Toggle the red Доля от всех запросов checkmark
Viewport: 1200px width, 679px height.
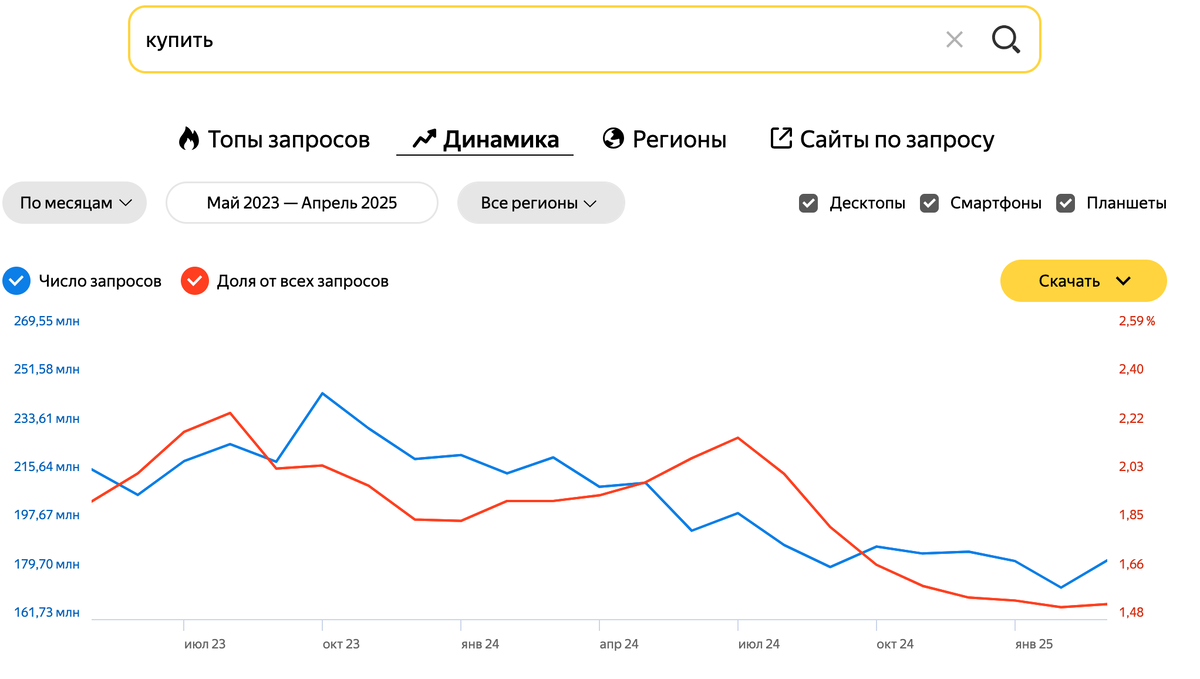pyautogui.click(x=194, y=281)
